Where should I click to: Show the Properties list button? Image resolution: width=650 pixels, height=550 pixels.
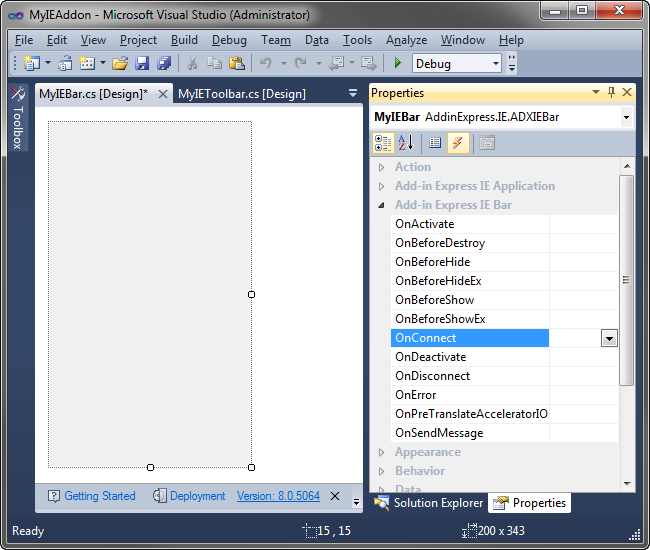pos(435,143)
